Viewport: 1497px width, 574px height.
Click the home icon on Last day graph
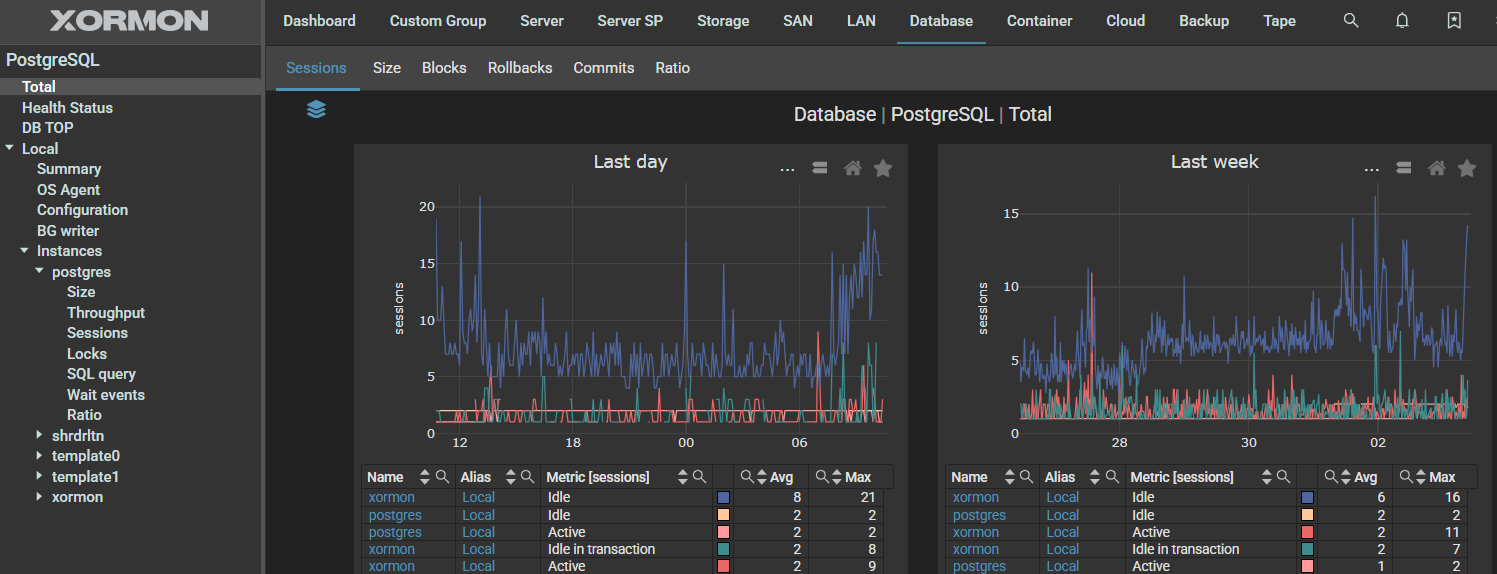(852, 168)
